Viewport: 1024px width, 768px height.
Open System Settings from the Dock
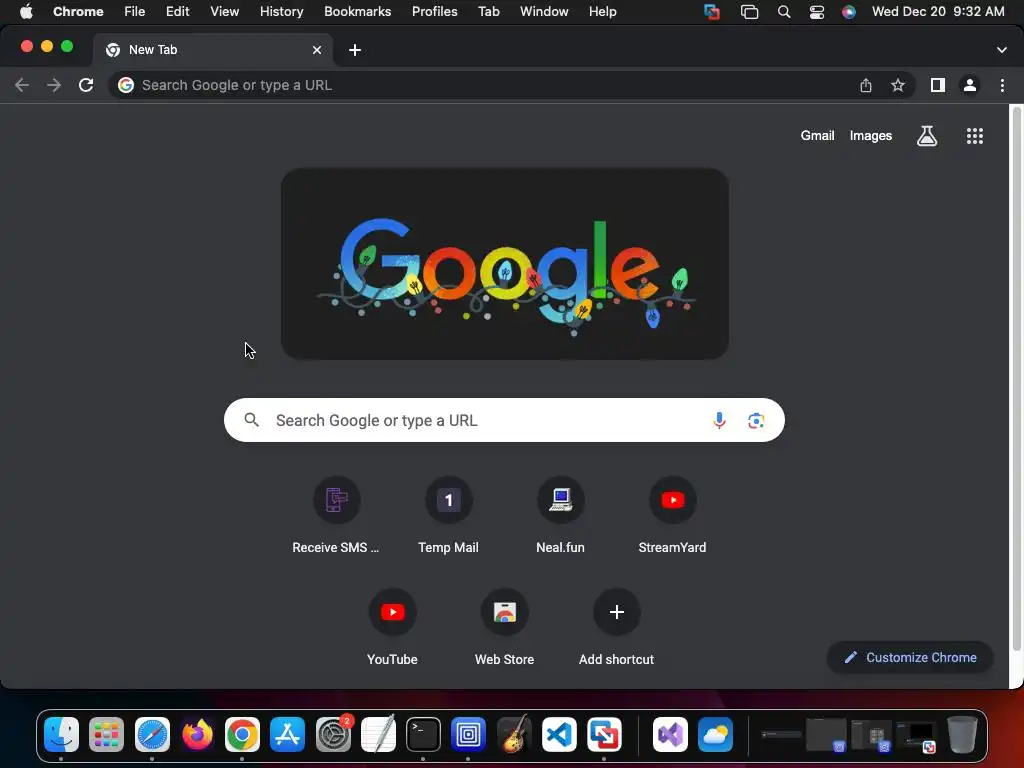[333, 735]
